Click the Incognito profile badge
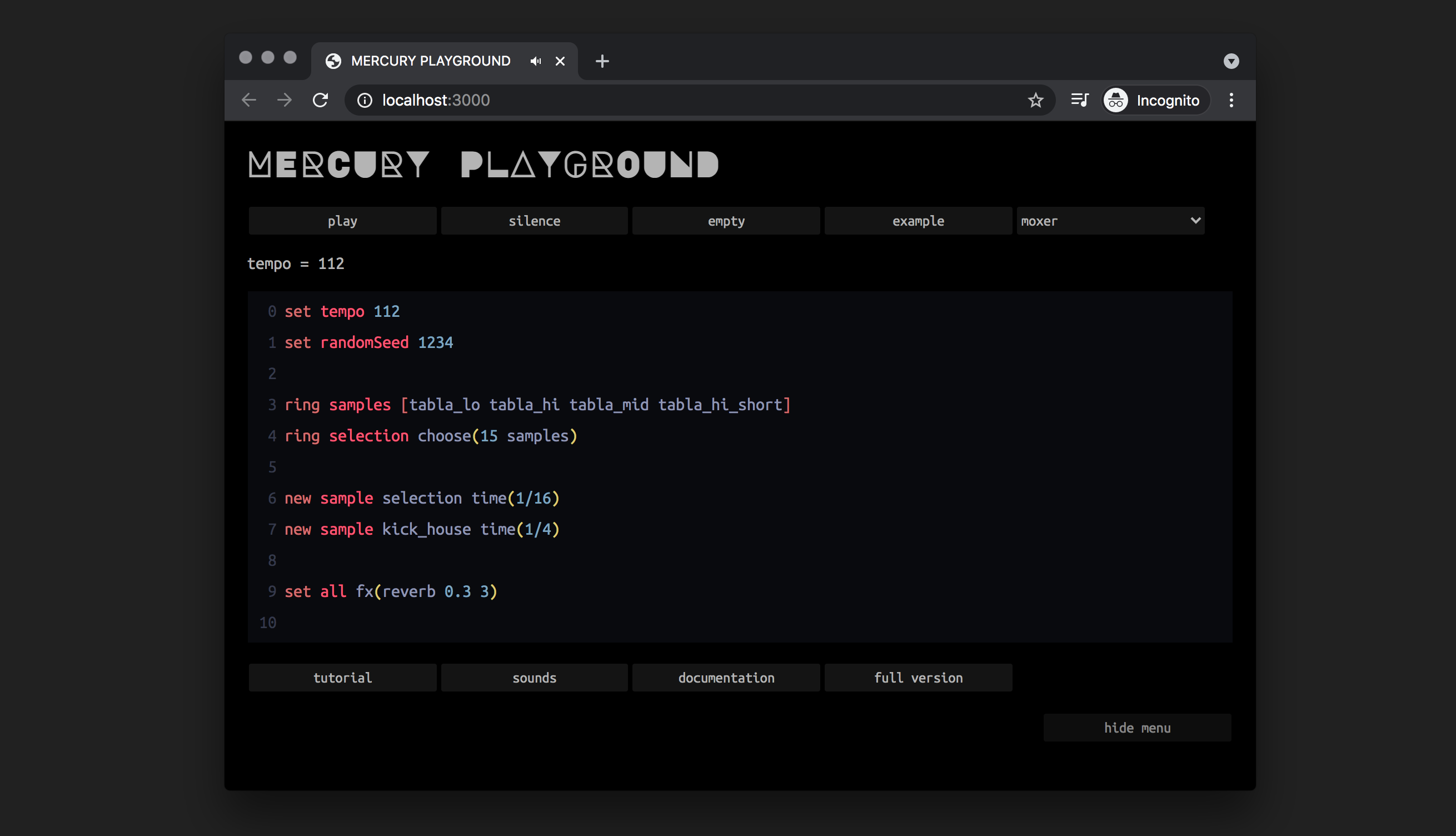Screen dimensions: 1456x836 (1155, 100)
